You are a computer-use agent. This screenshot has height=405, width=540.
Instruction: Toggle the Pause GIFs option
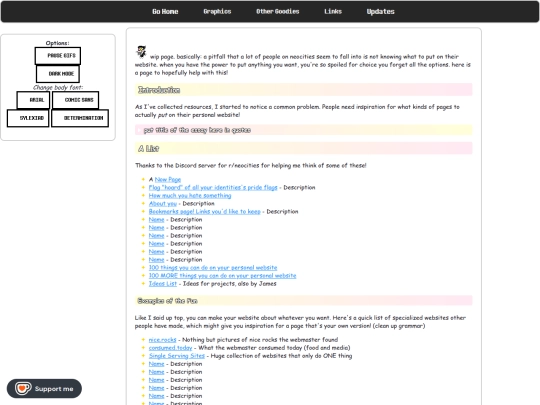(x=58, y=56)
